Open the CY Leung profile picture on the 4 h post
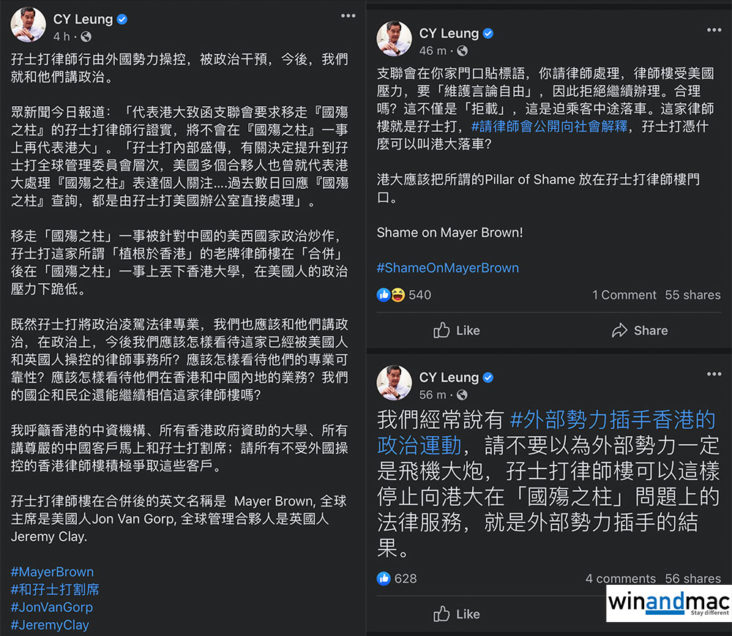This screenshot has width=732, height=636. 28,24
